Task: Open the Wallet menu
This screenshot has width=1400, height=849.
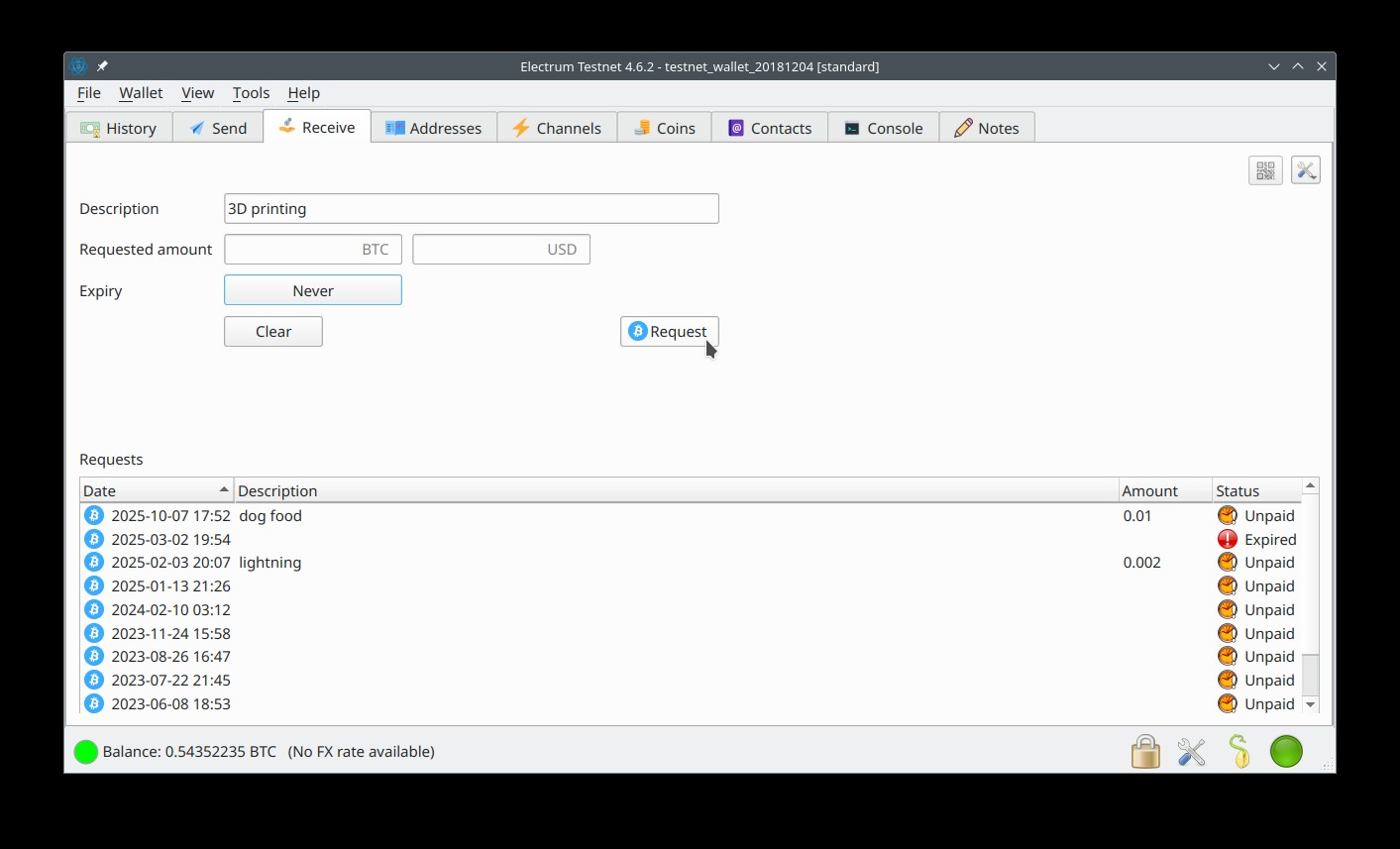Action: tap(141, 93)
